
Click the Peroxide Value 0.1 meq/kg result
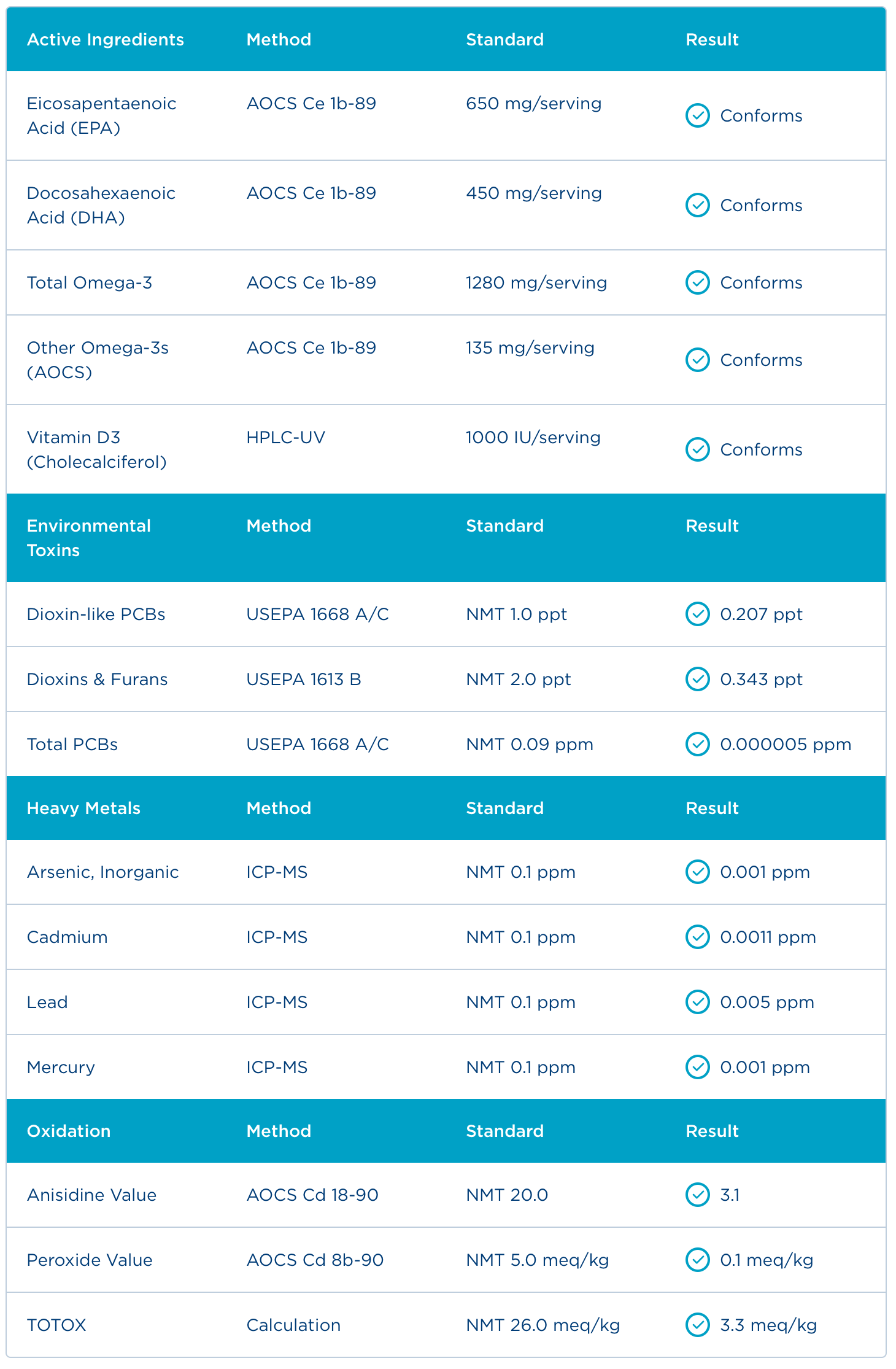[x=766, y=1260]
